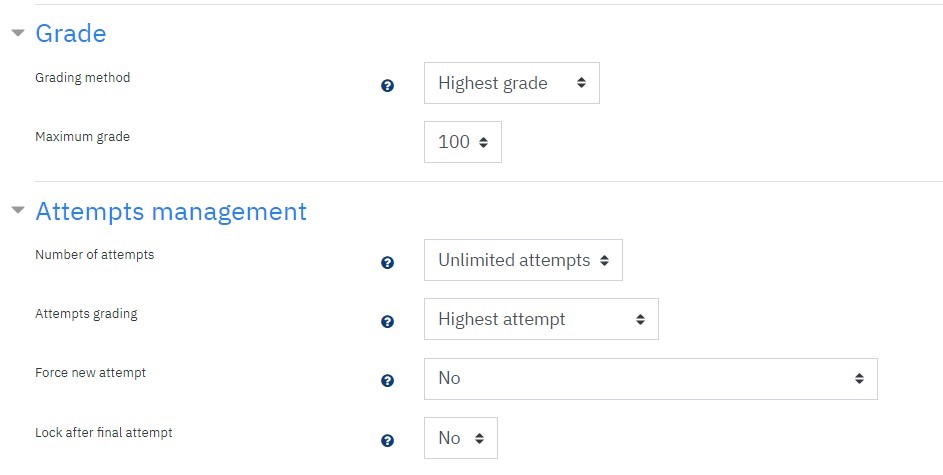Open the Maximum grade 100 dropdown
943x475 pixels.
[462, 142]
